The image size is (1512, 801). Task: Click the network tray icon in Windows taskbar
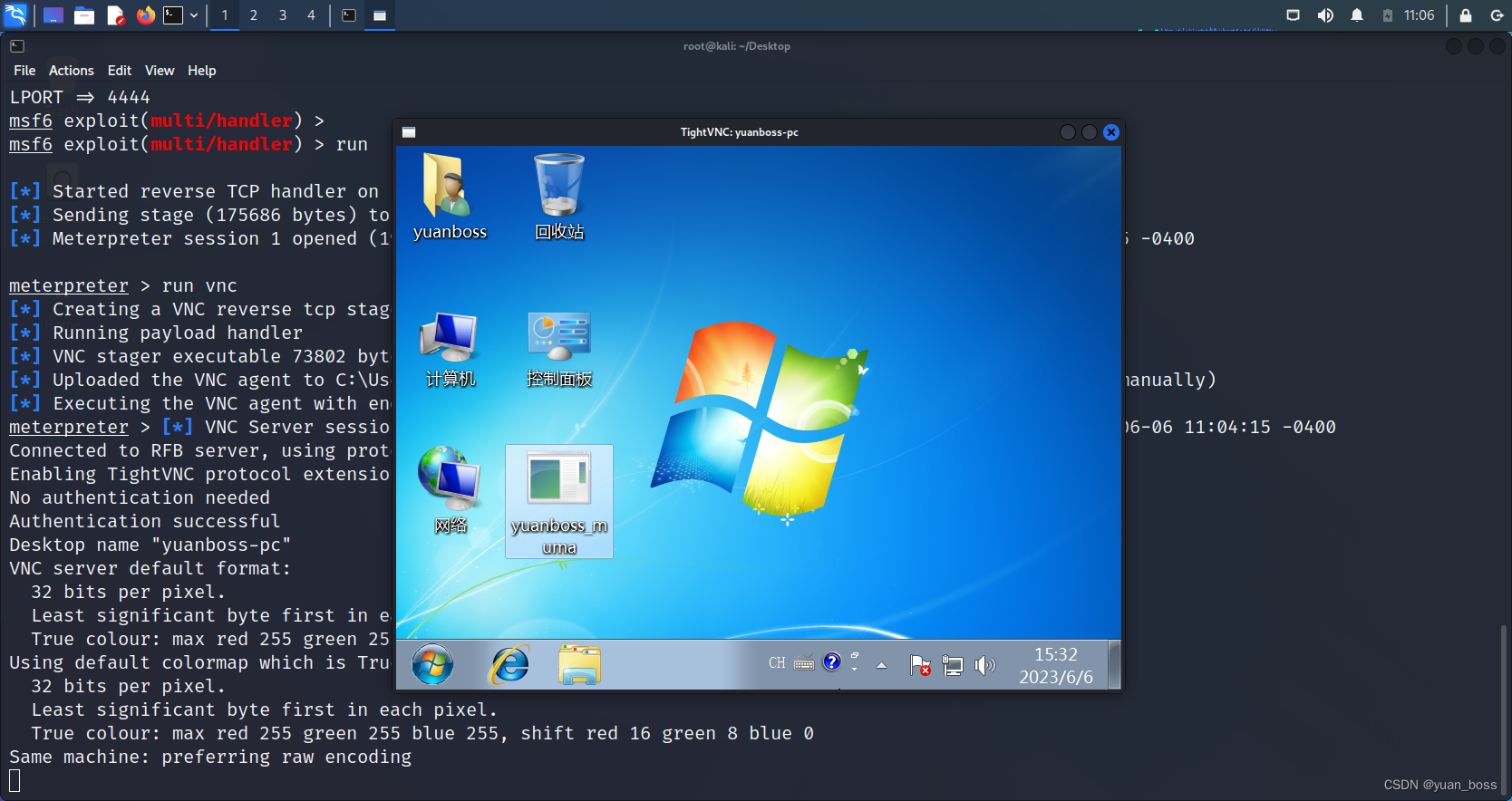point(952,665)
